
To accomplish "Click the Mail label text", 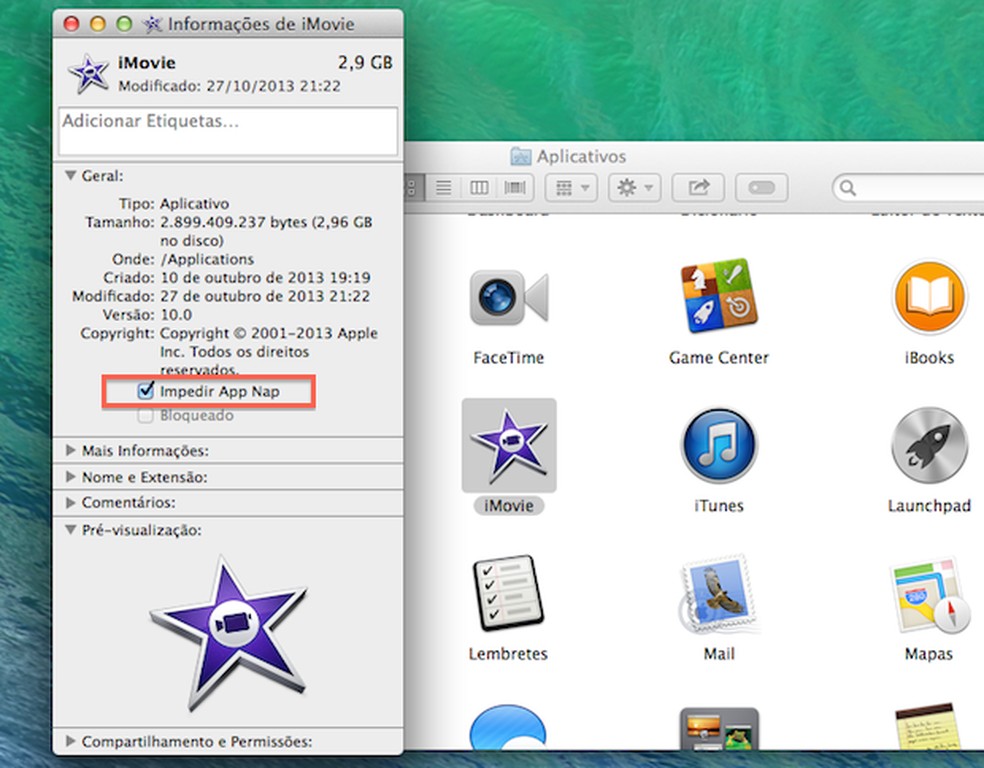I will pos(719,654).
